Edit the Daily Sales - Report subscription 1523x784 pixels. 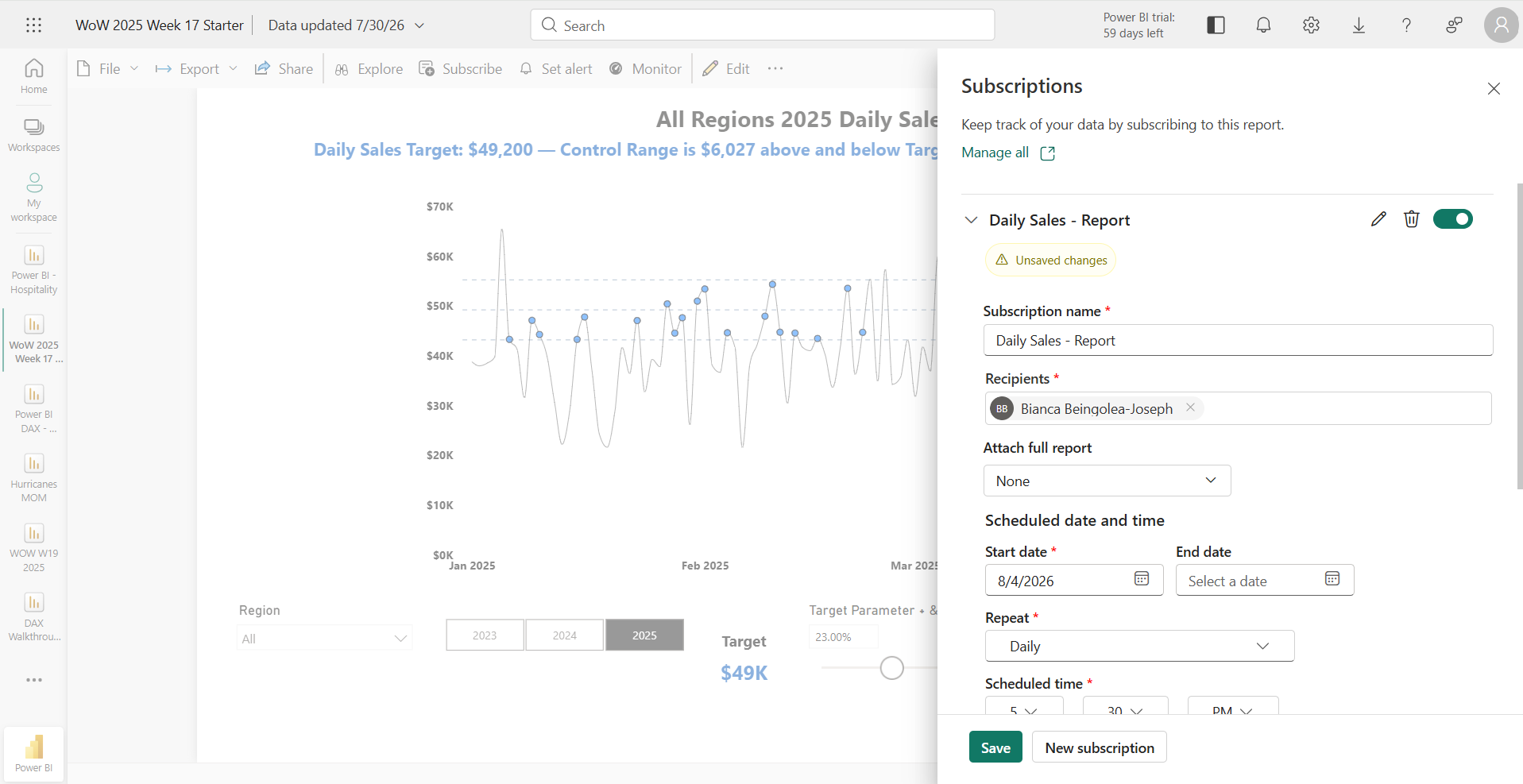(x=1378, y=219)
